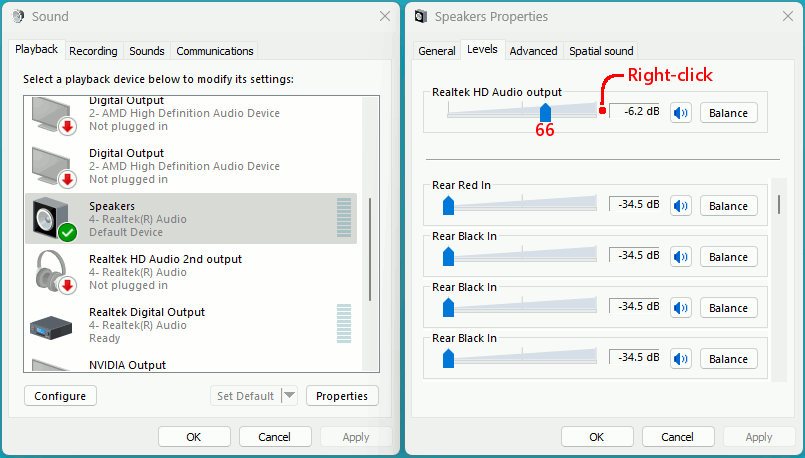Screen dimensions: 805x458
Task: Close the Sound window
Action: 385,16
